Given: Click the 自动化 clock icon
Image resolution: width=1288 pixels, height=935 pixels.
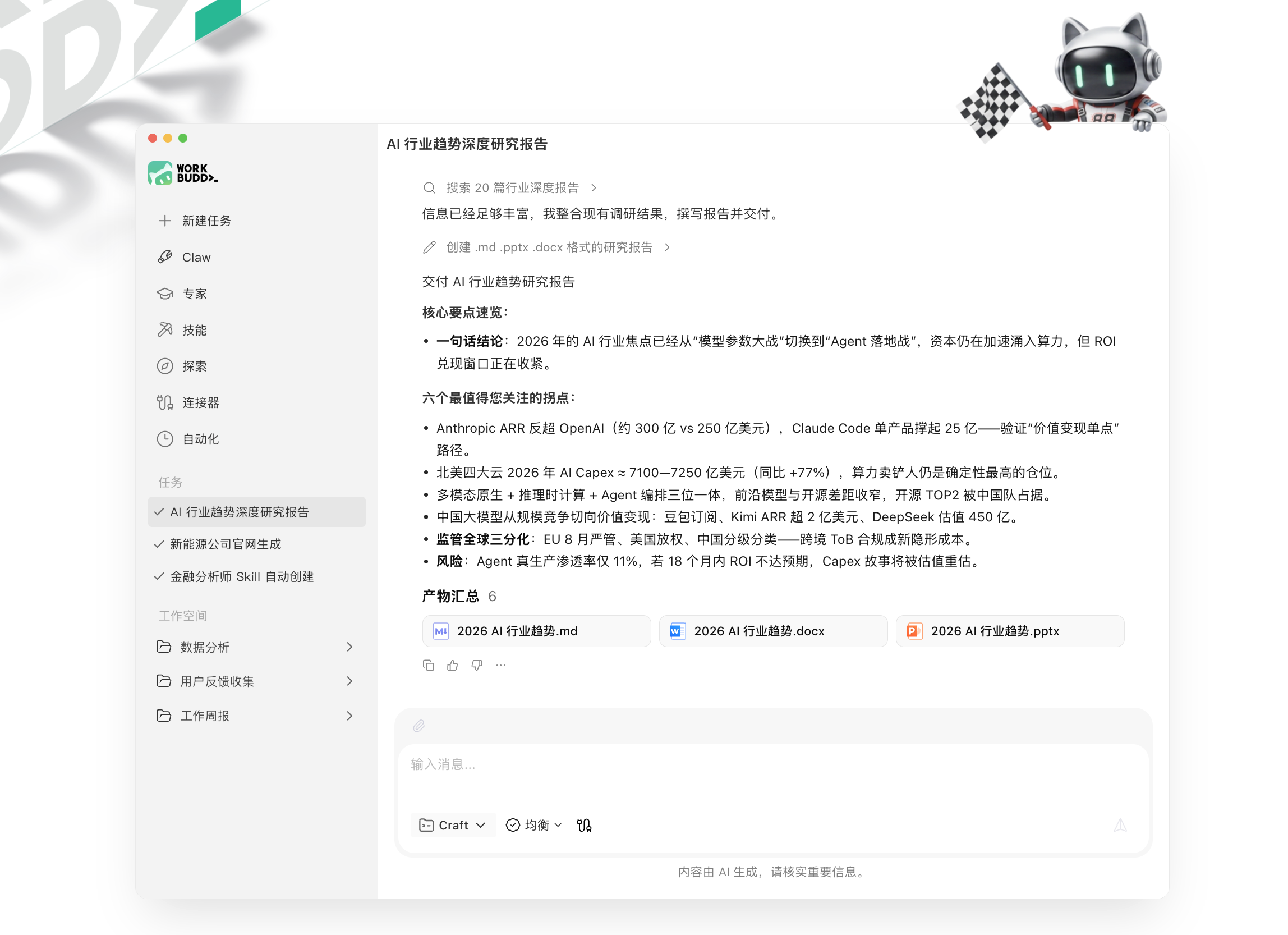Looking at the screenshot, I should click(x=165, y=438).
